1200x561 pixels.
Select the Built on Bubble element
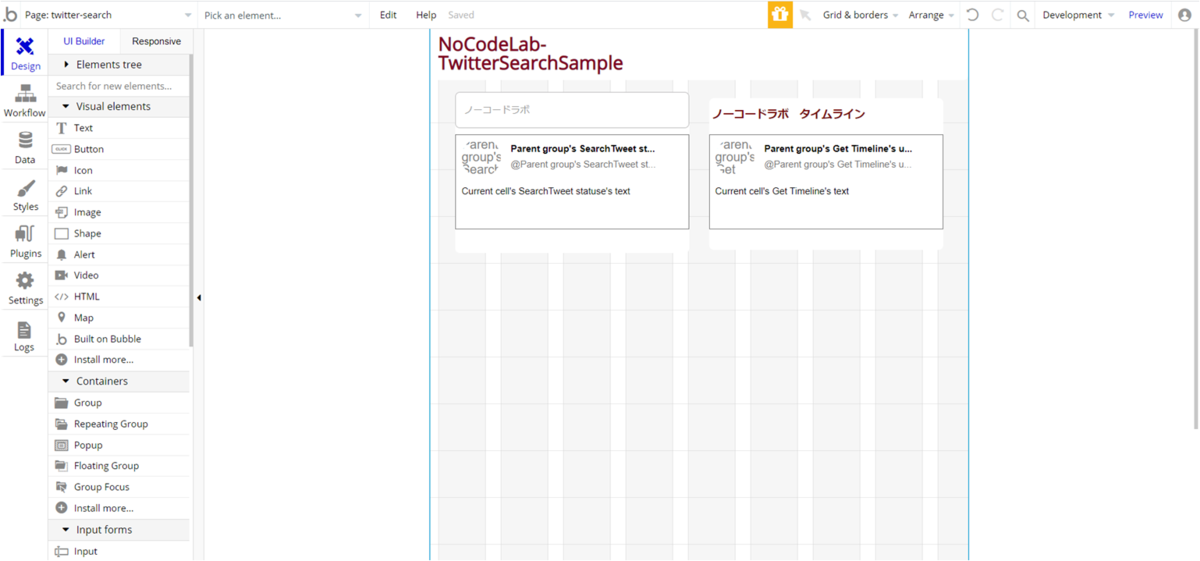click(118, 339)
